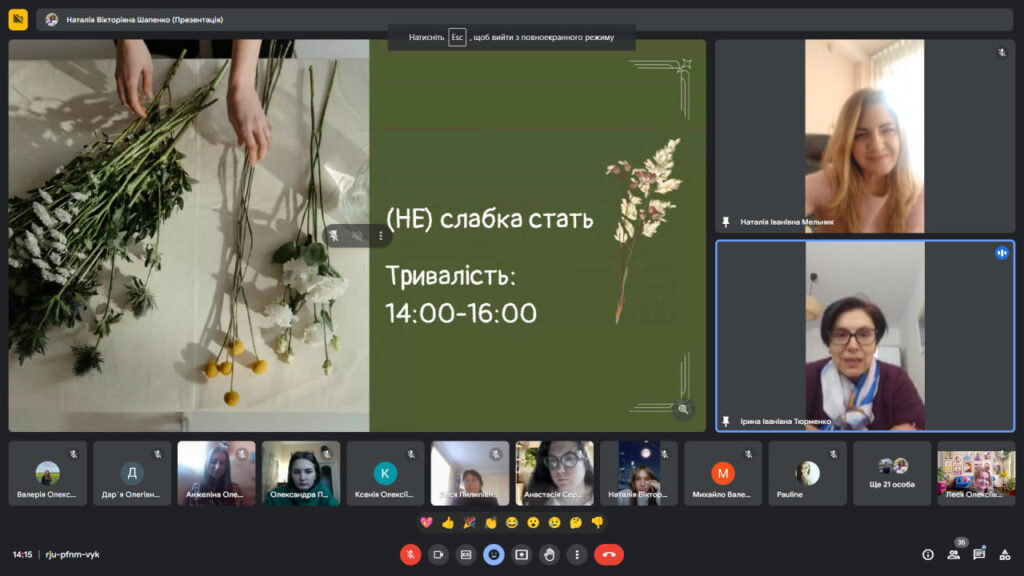Leave the call with the red hang-up button
This screenshot has width=1024, height=576.
tap(609, 554)
